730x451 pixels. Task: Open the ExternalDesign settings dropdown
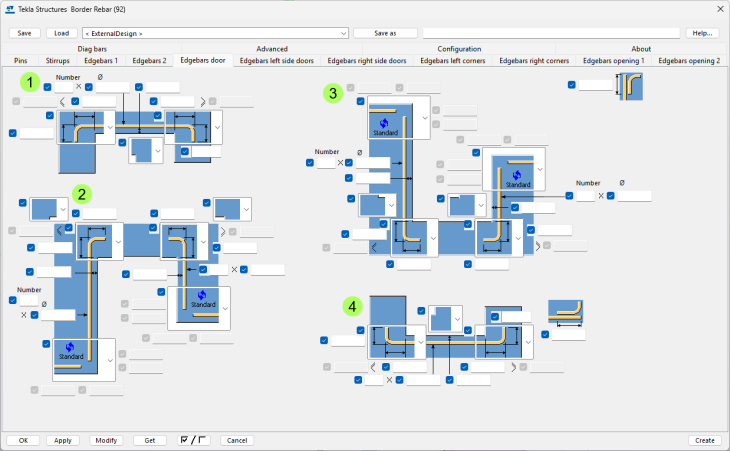[344, 33]
